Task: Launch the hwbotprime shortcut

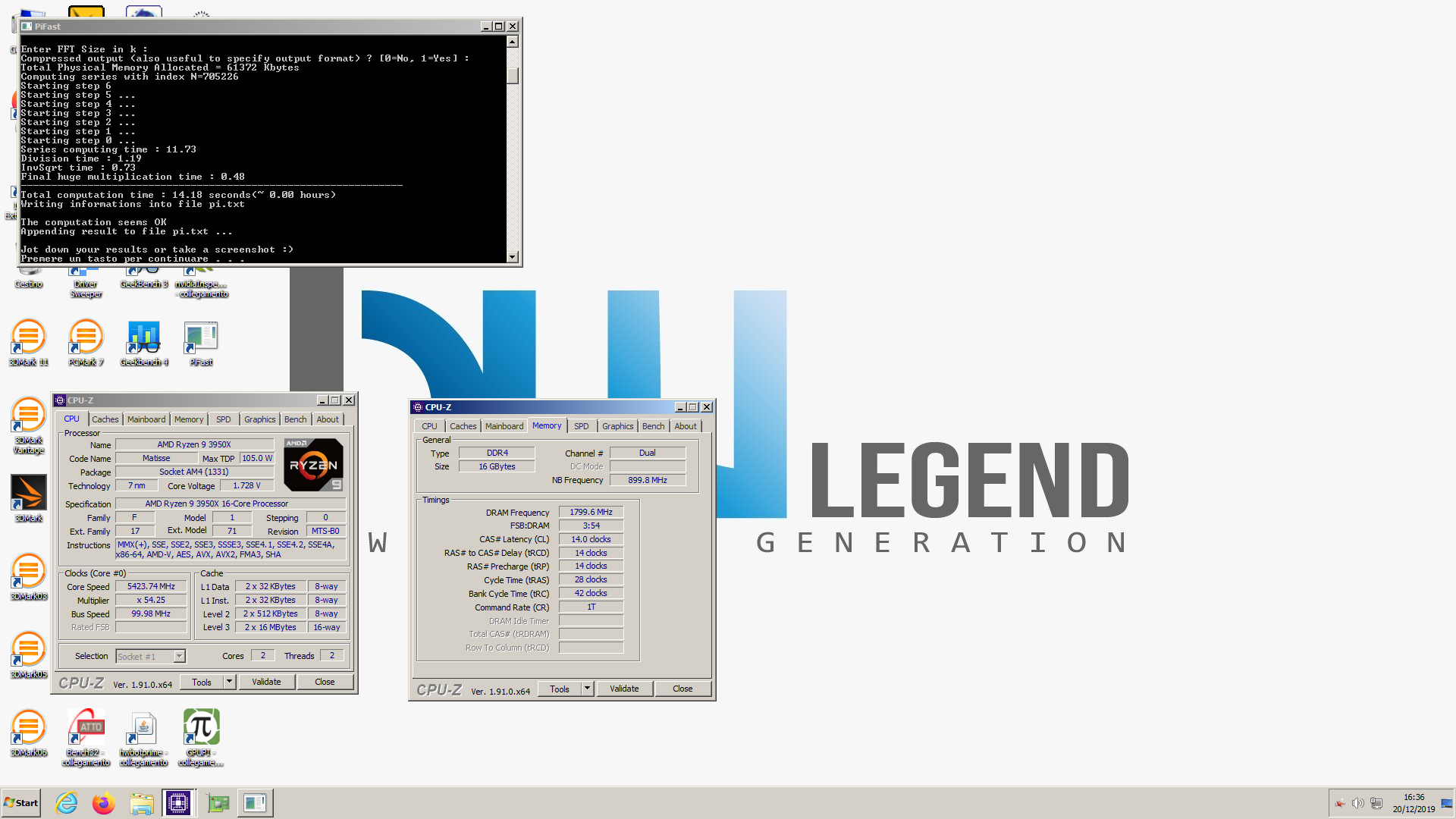Action: pos(143,738)
